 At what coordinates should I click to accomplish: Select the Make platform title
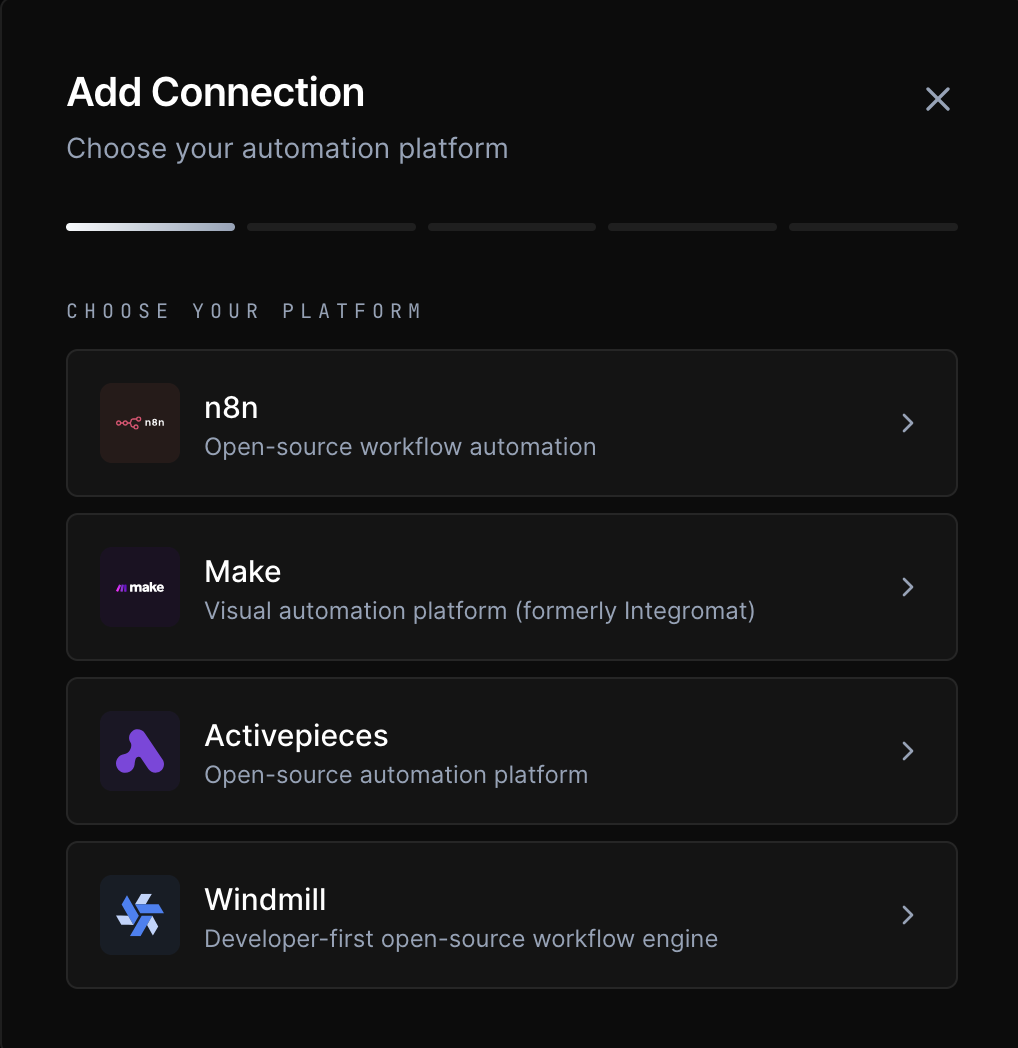pyautogui.click(x=243, y=572)
